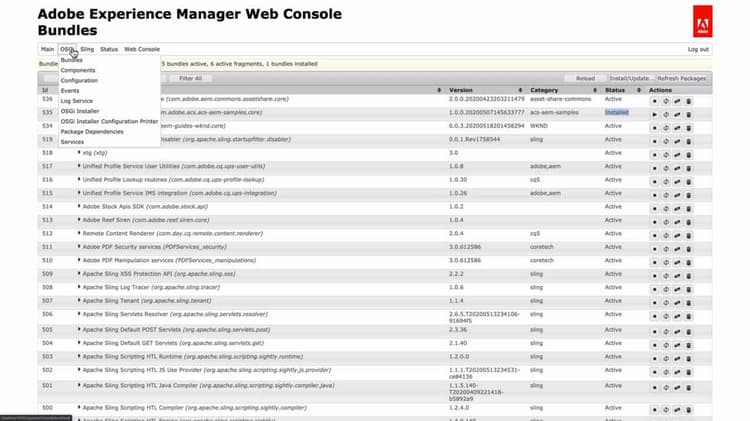
Task: Open the Status menu
Action: tap(109, 49)
